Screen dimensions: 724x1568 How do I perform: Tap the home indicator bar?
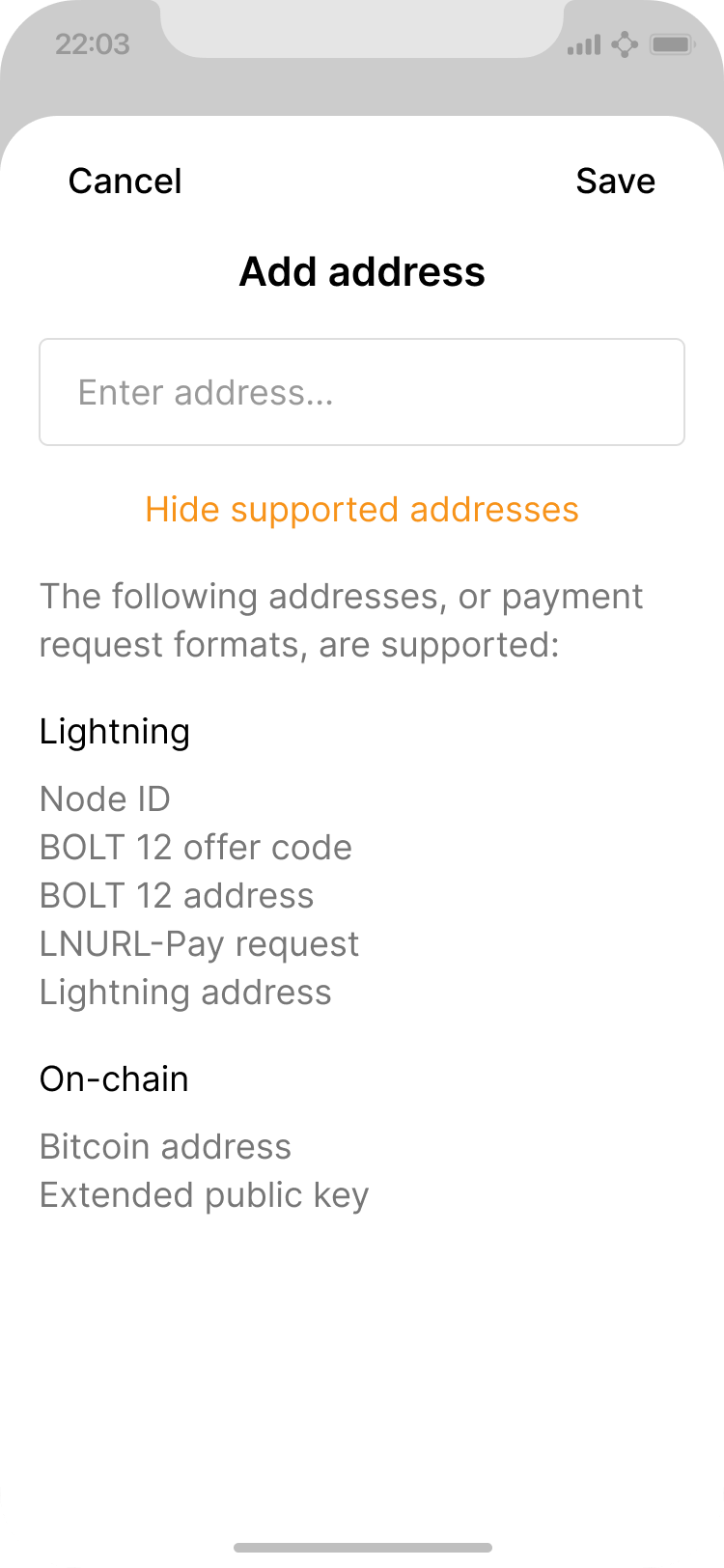click(362, 1548)
